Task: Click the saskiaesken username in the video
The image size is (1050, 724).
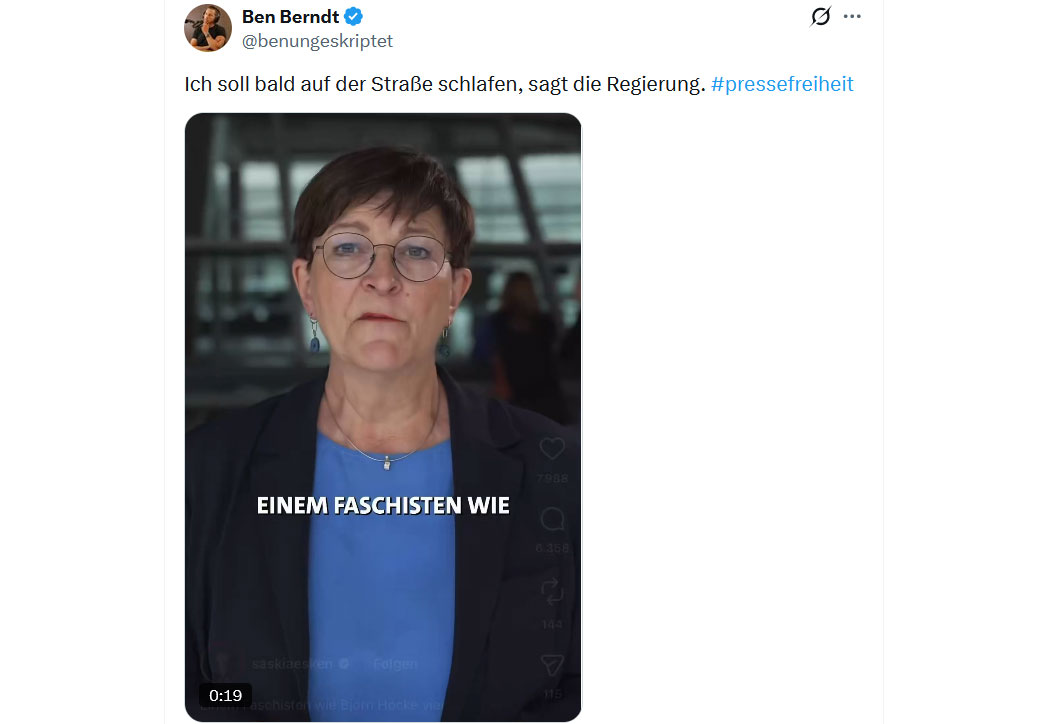Action: (292, 664)
